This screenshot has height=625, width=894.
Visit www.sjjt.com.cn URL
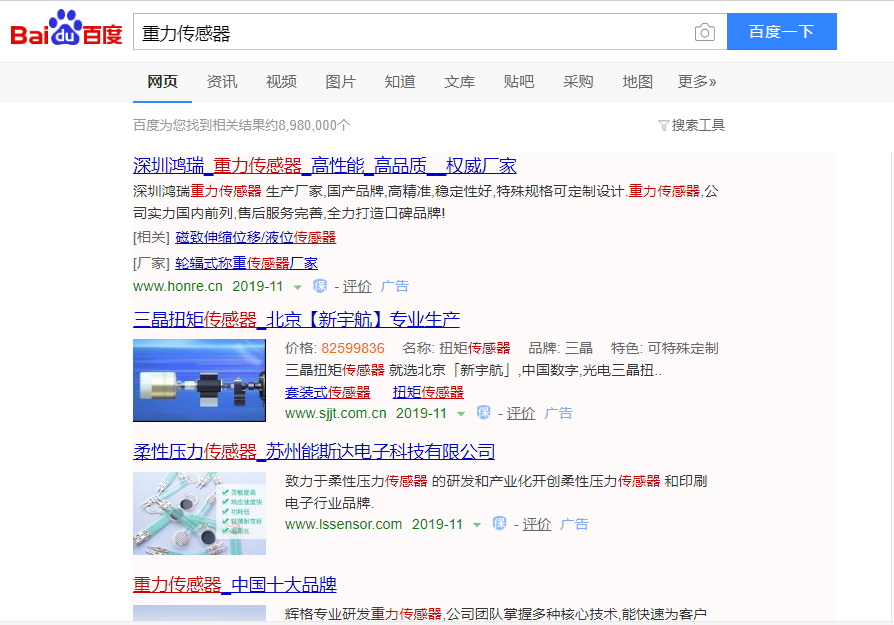point(336,413)
